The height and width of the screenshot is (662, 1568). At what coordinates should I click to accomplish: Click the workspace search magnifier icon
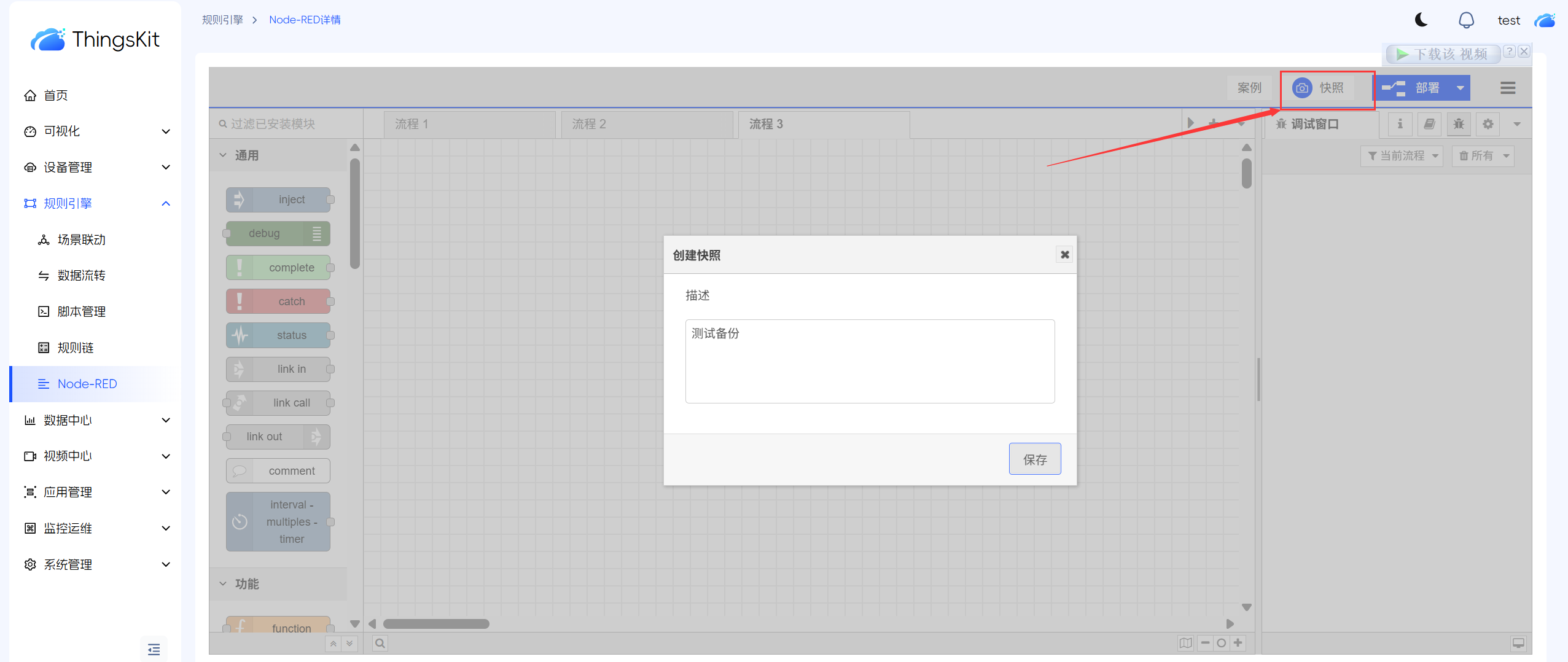380,643
